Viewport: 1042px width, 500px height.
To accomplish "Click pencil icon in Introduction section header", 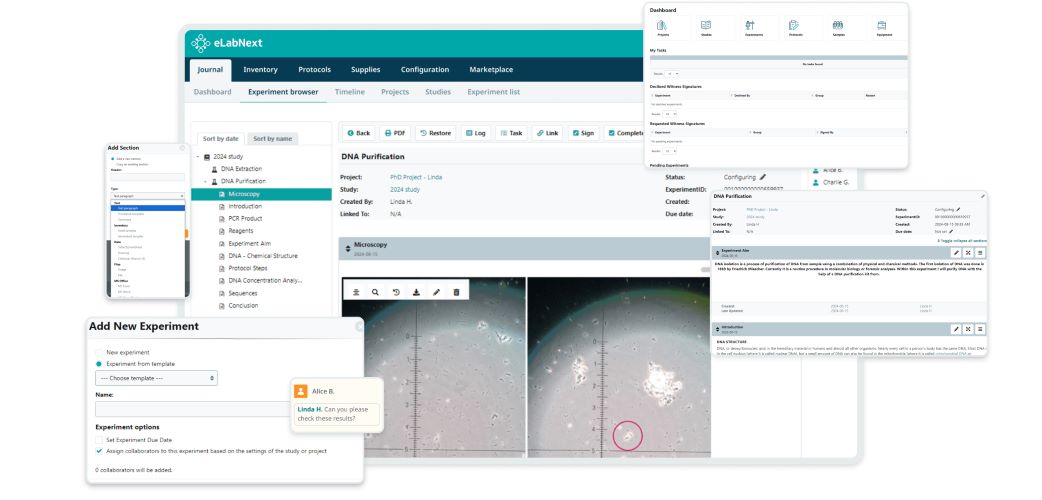I will click(956, 328).
